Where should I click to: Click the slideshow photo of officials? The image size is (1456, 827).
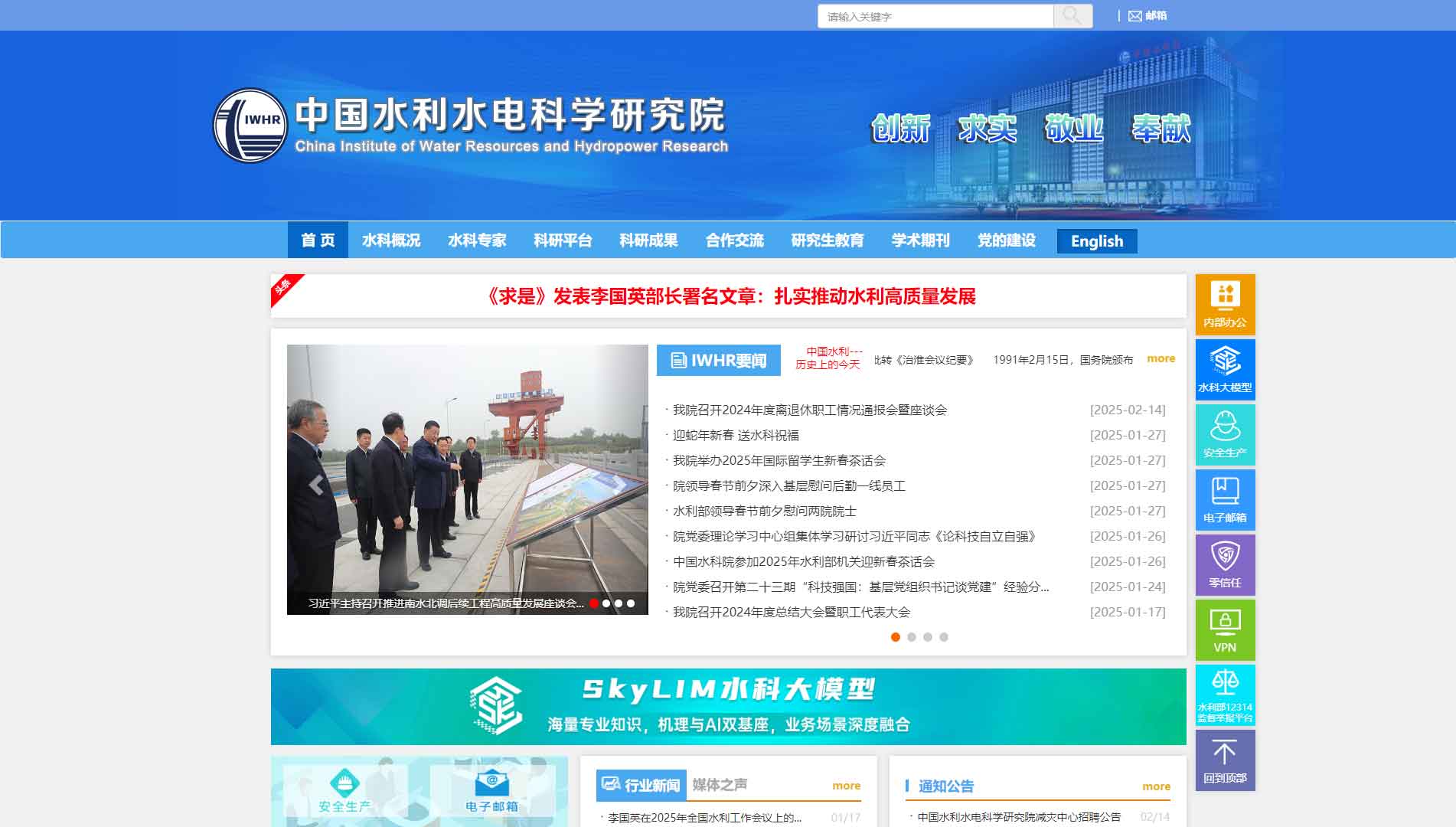pos(467,479)
